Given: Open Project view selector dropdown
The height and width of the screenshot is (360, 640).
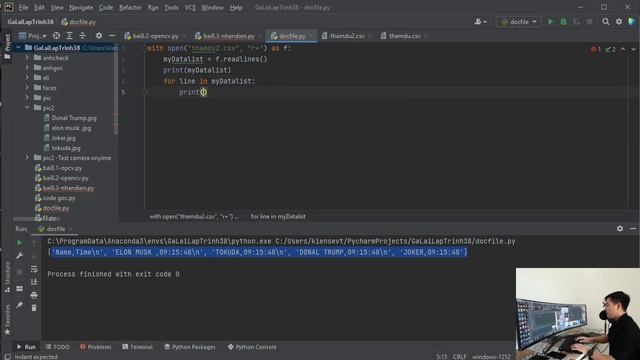Looking at the screenshot, I should click(33, 36).
